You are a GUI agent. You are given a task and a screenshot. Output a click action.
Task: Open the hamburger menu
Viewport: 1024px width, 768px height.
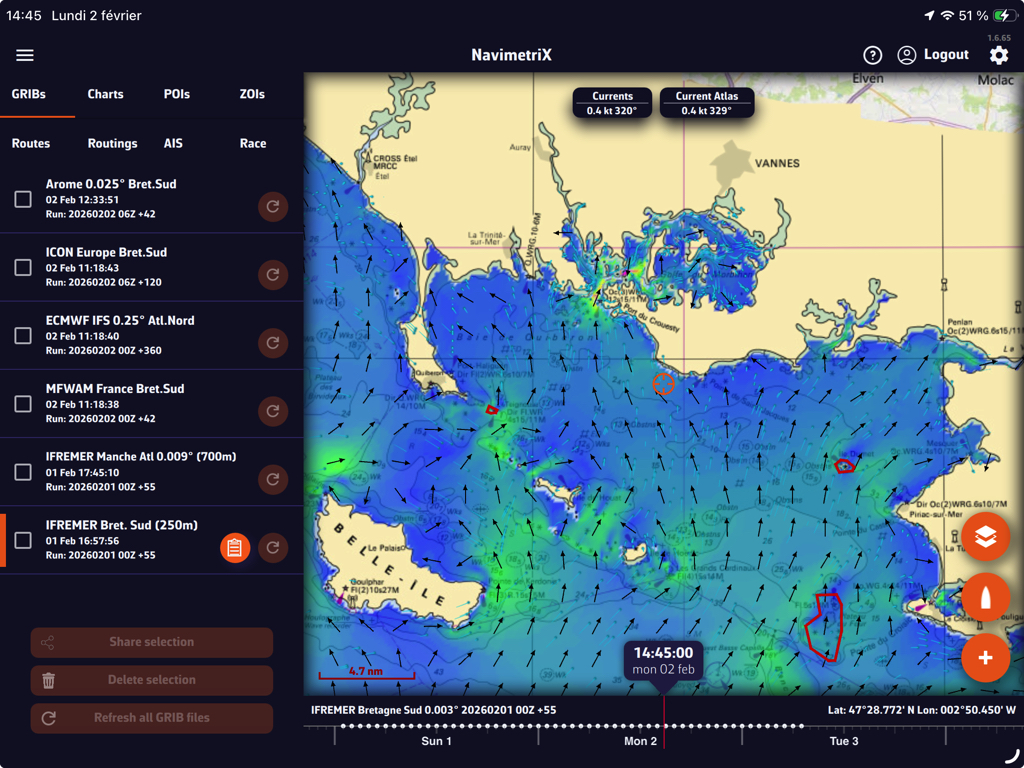[25, 55]
